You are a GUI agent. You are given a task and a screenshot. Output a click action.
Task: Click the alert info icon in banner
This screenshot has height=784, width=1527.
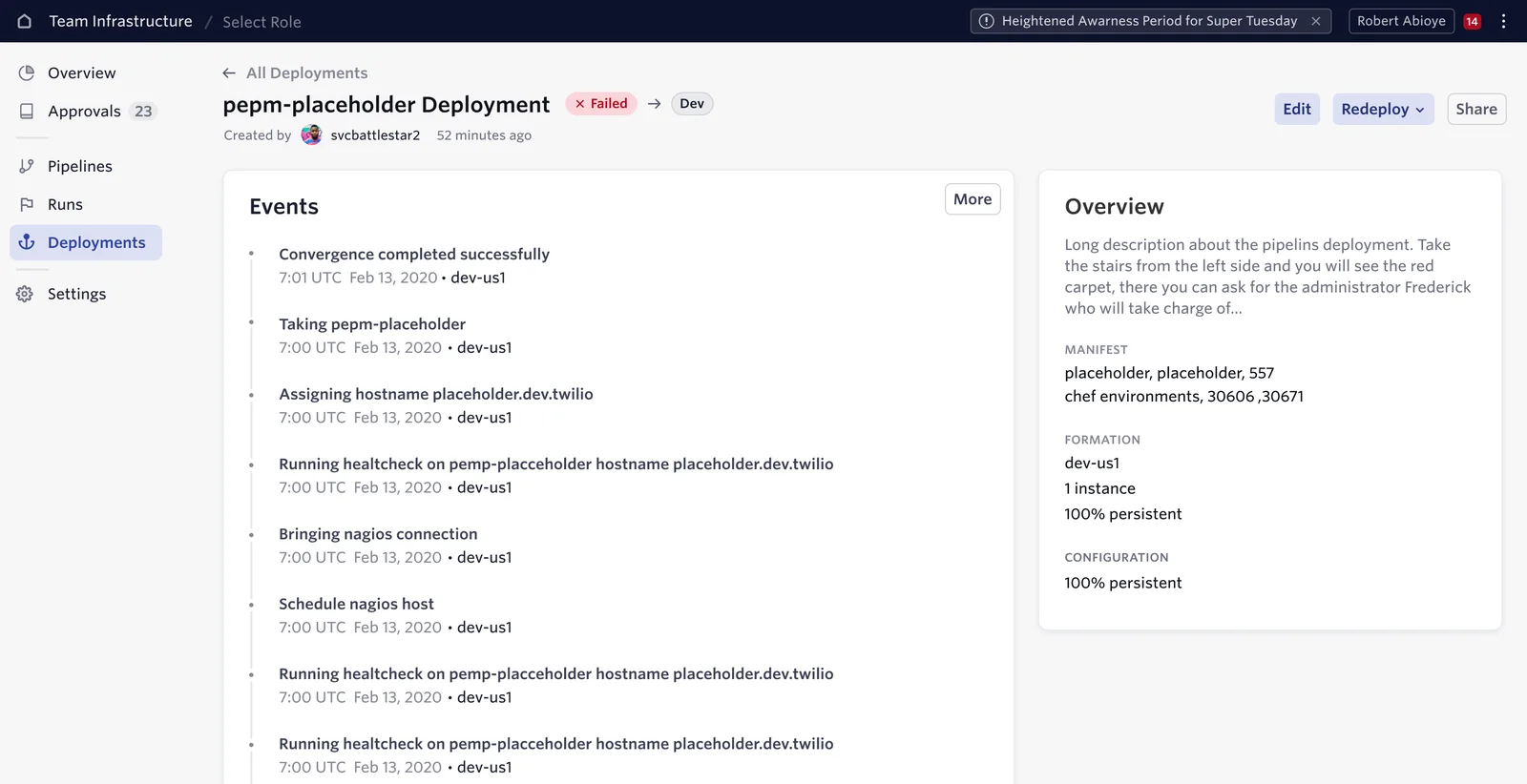tap(987, 21)
